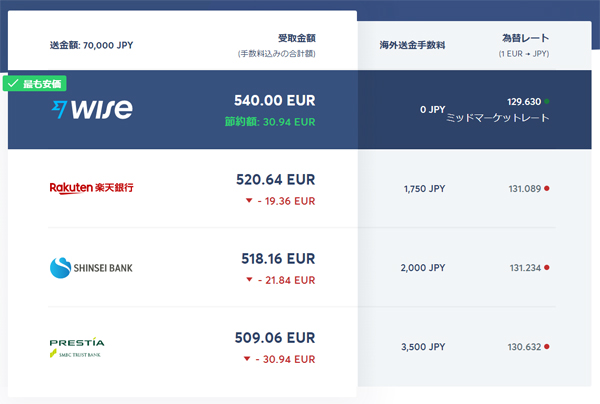
Task: Click the 海外送金手数料 column header
Action: 412,45
